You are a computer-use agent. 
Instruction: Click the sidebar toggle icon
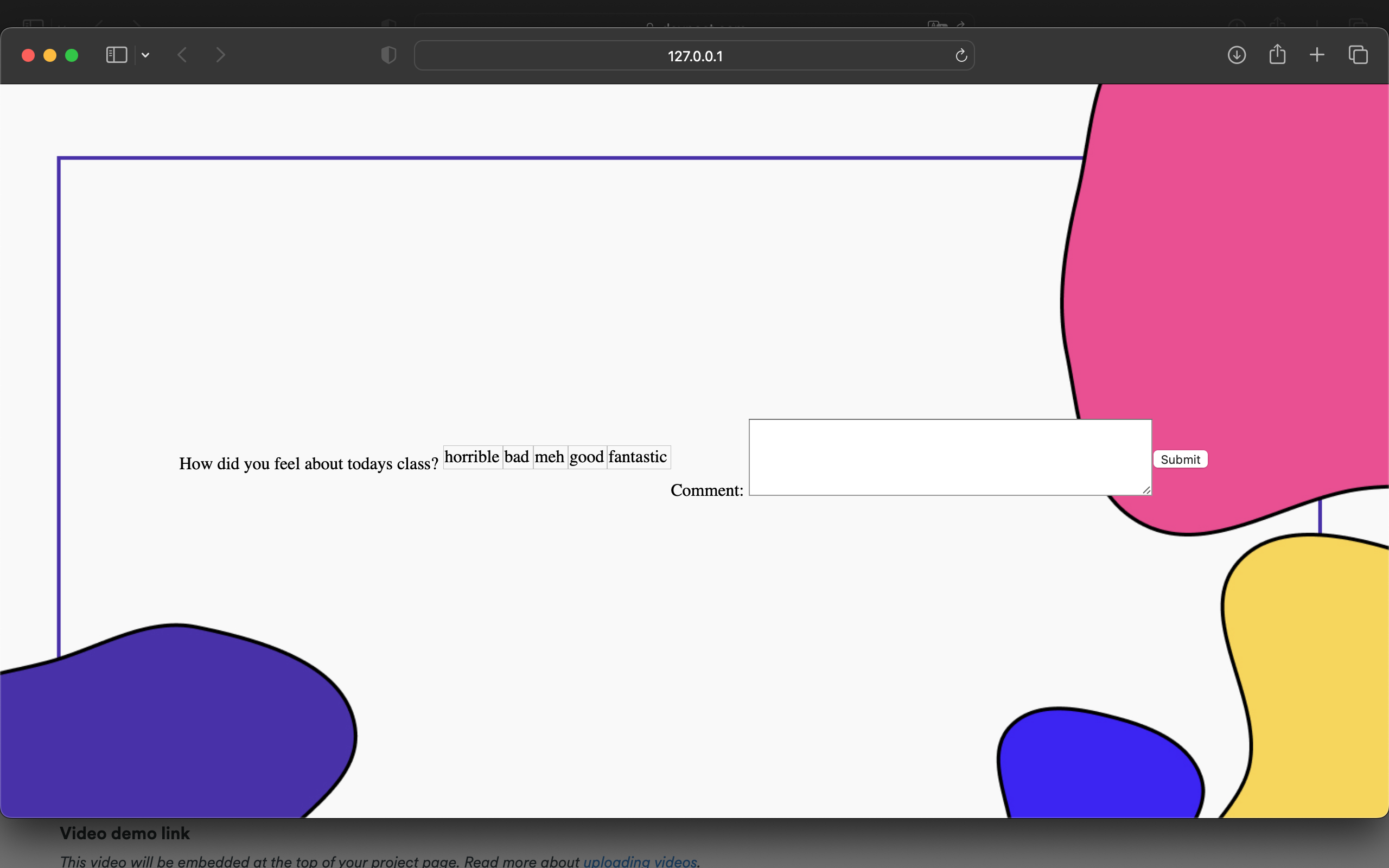(117, 55)
